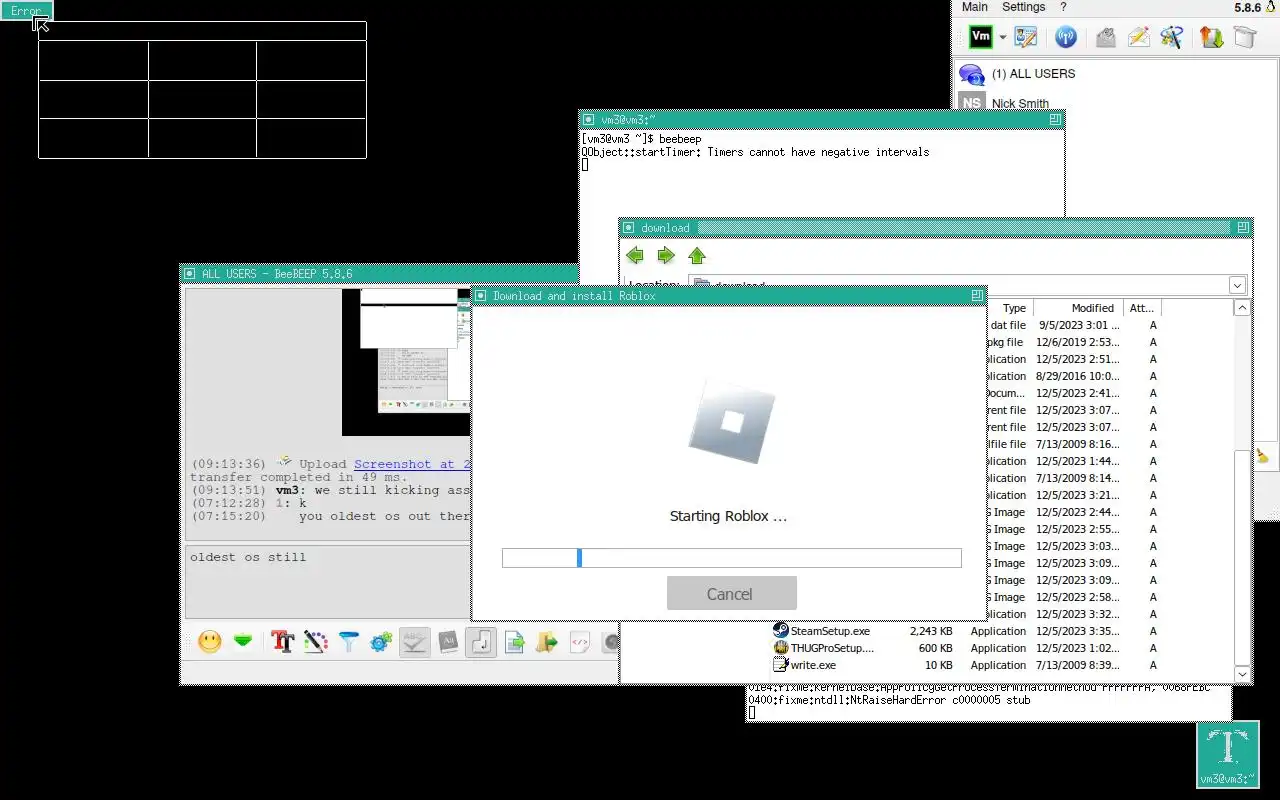
Task: Open the file transfers arrows icon
Action: pyautogui.click(x=1212, y=37)
